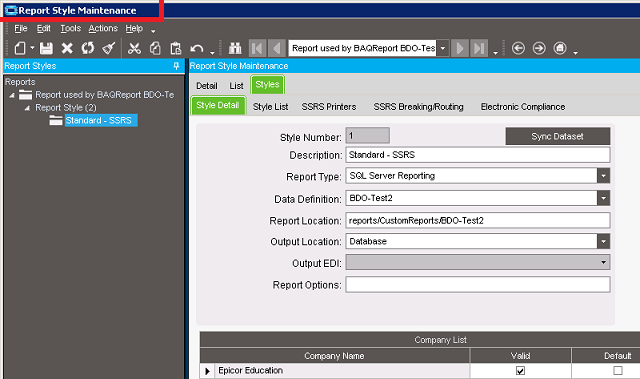
Task: Click the Company Name column header
Action: tap(334, 356)
